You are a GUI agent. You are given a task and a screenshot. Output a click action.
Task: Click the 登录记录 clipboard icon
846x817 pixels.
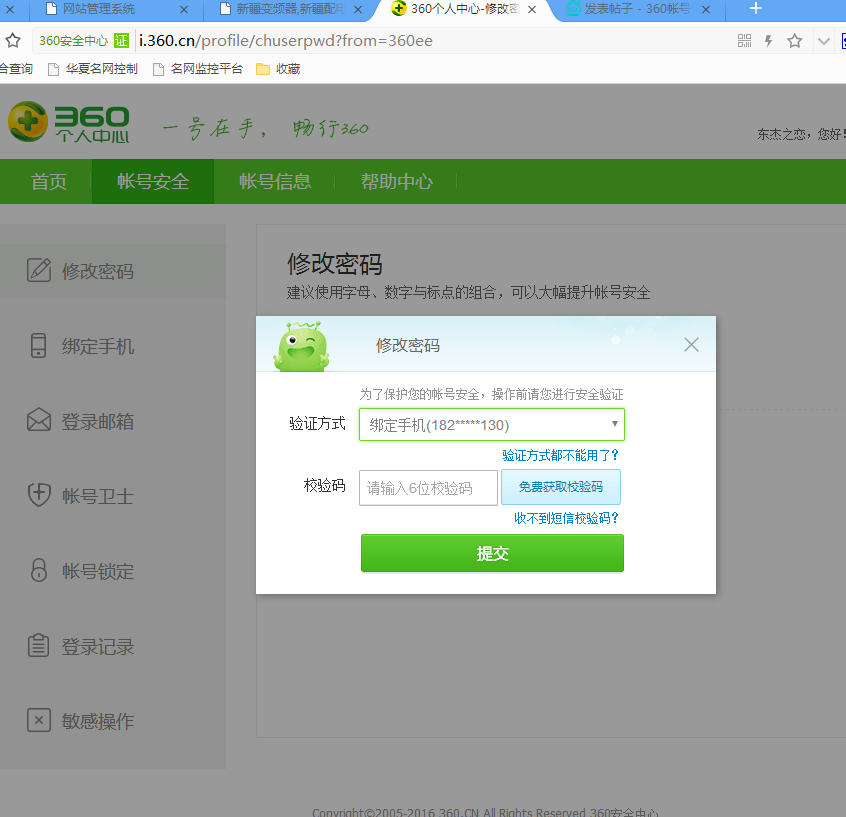click(39, 646)
